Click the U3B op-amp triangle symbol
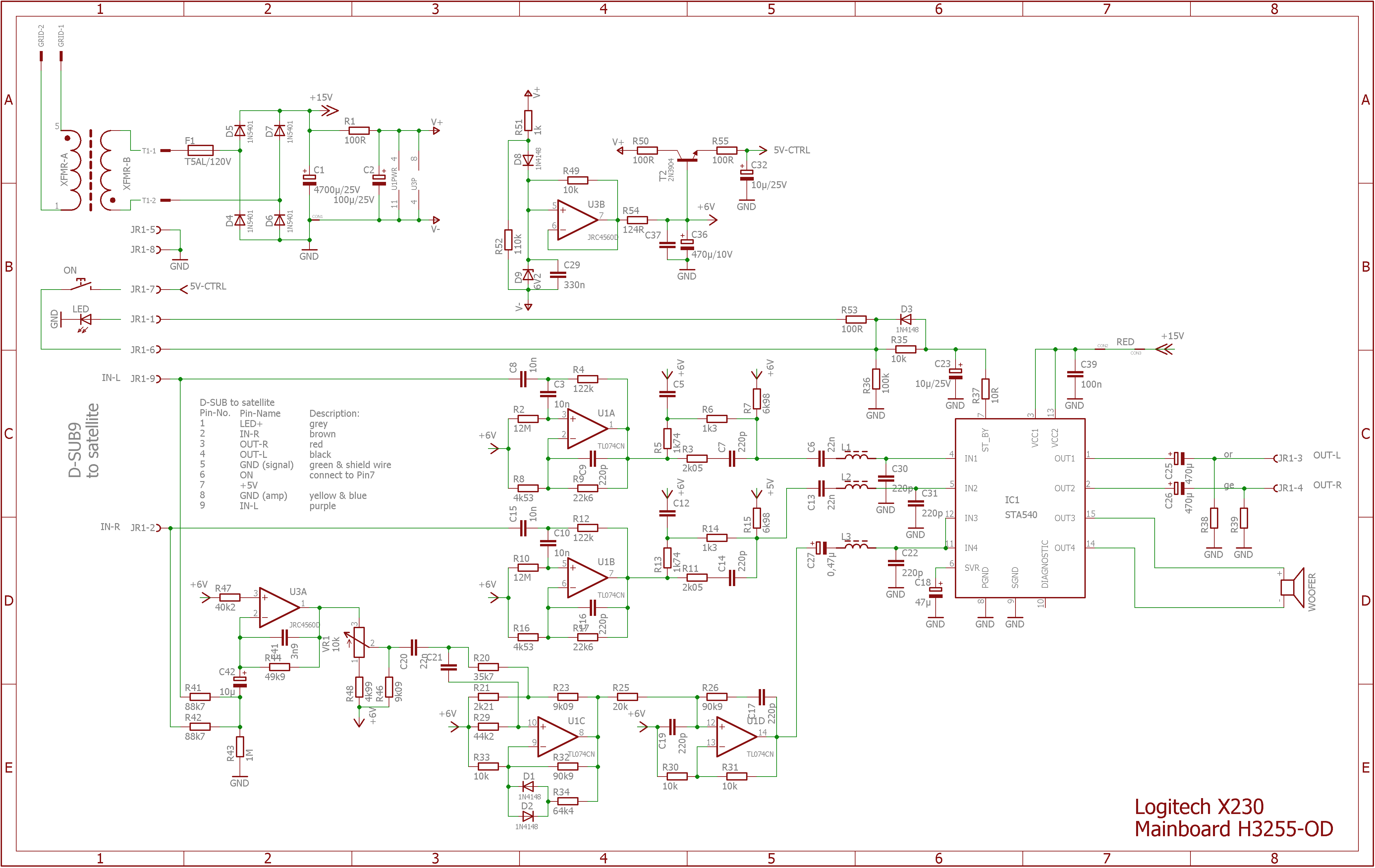1375x868 pixels. [577, 220]
